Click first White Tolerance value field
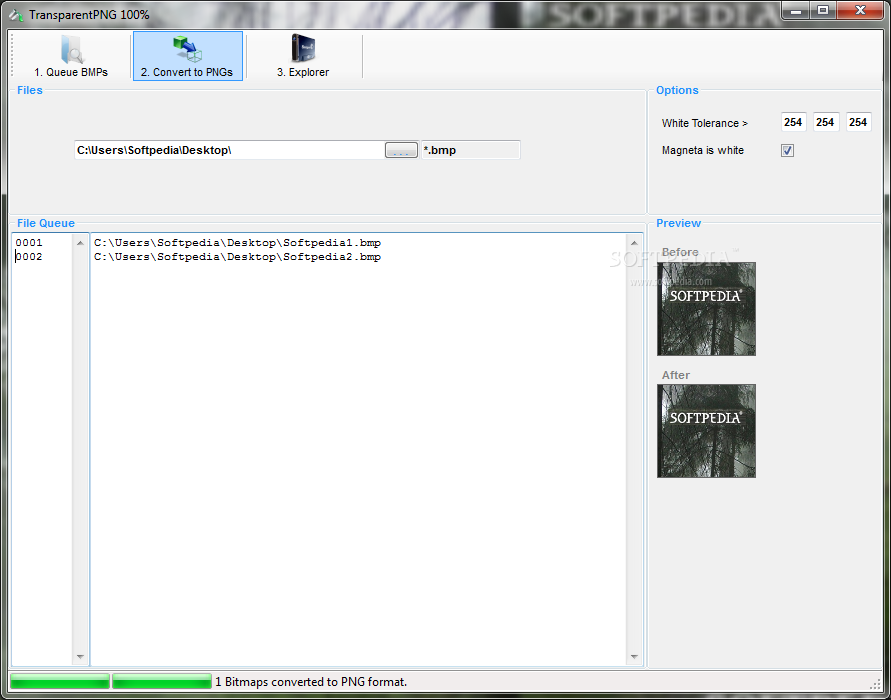 point(793,122)
